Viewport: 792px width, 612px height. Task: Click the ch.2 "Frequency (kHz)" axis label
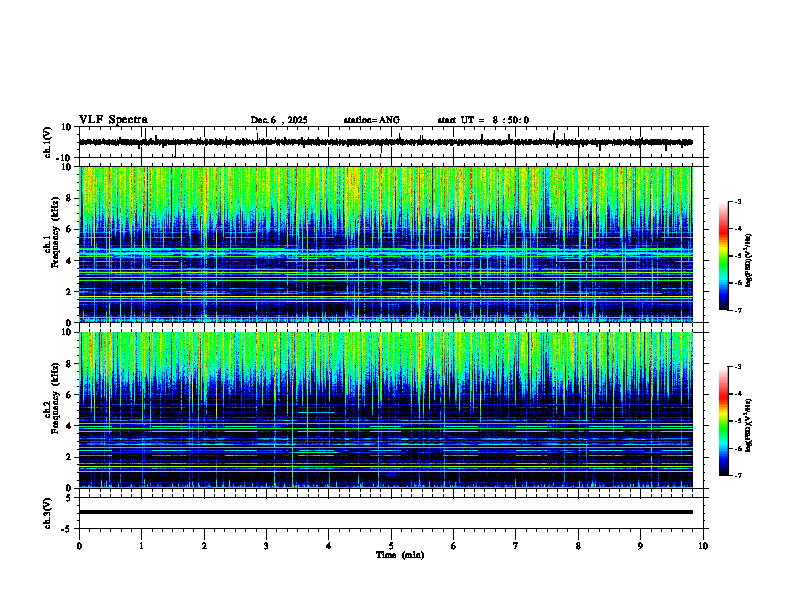[55, 398]
